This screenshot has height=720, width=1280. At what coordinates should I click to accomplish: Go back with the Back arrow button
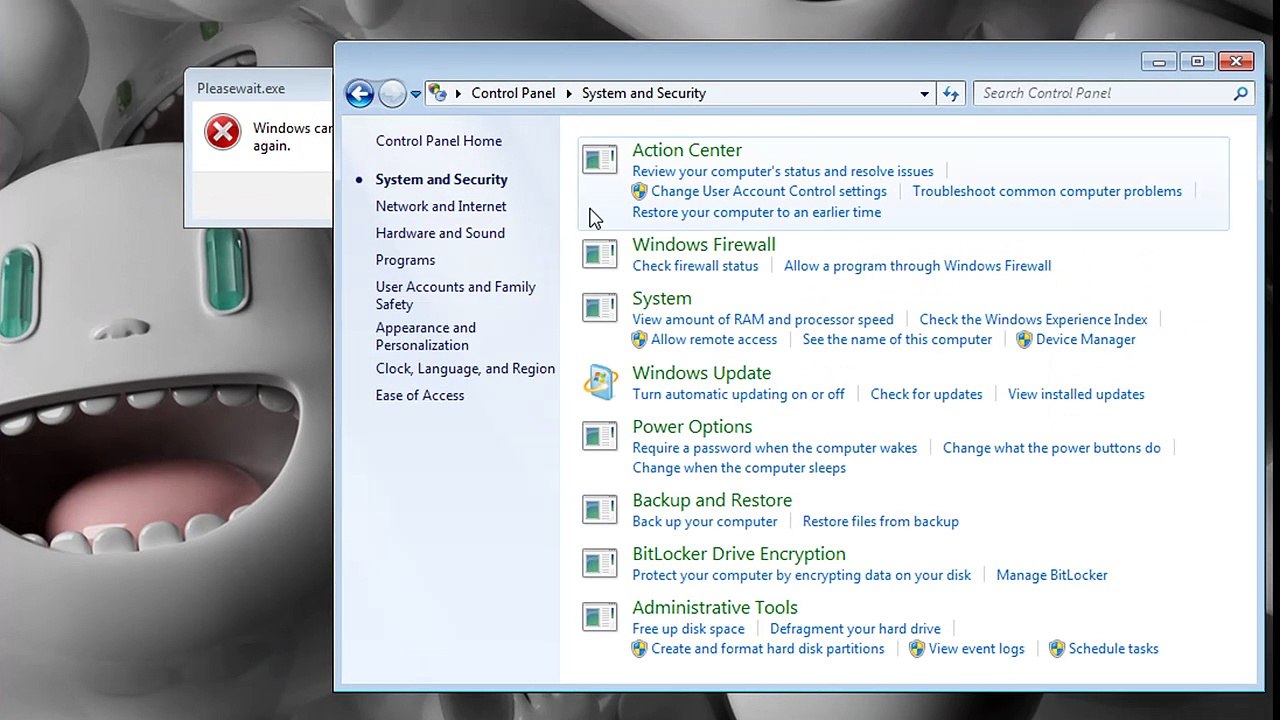point(360,93)
